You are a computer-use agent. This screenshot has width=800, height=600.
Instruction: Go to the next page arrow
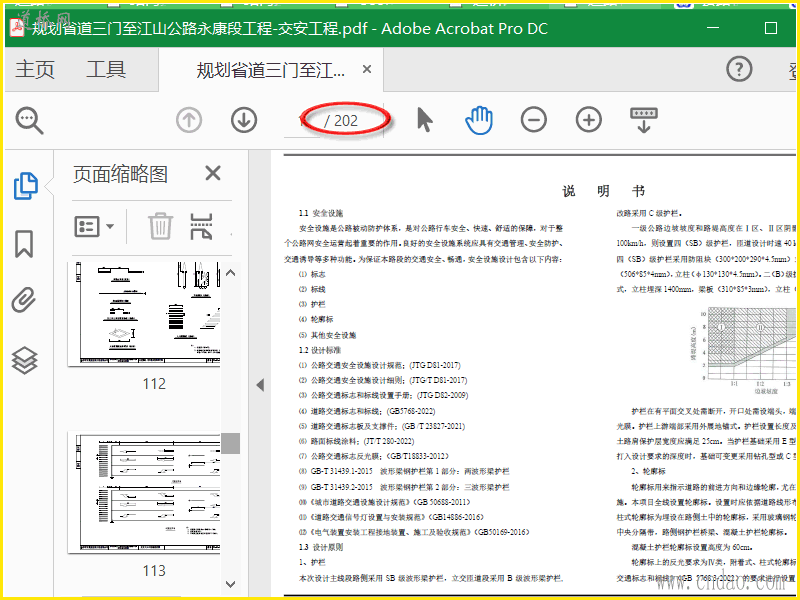pos(244,120)
